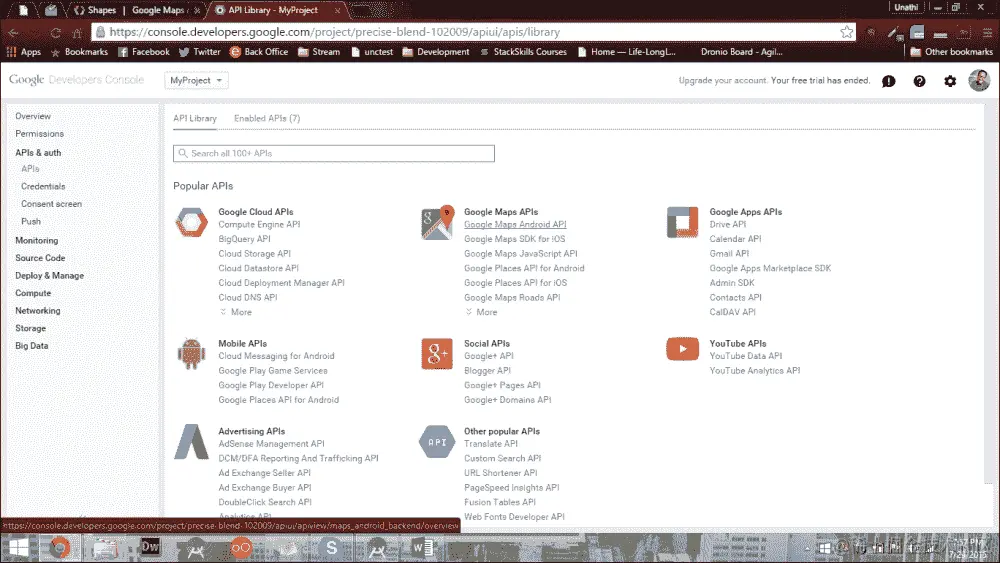Open the Facebook bookmark

pos(143,52)
